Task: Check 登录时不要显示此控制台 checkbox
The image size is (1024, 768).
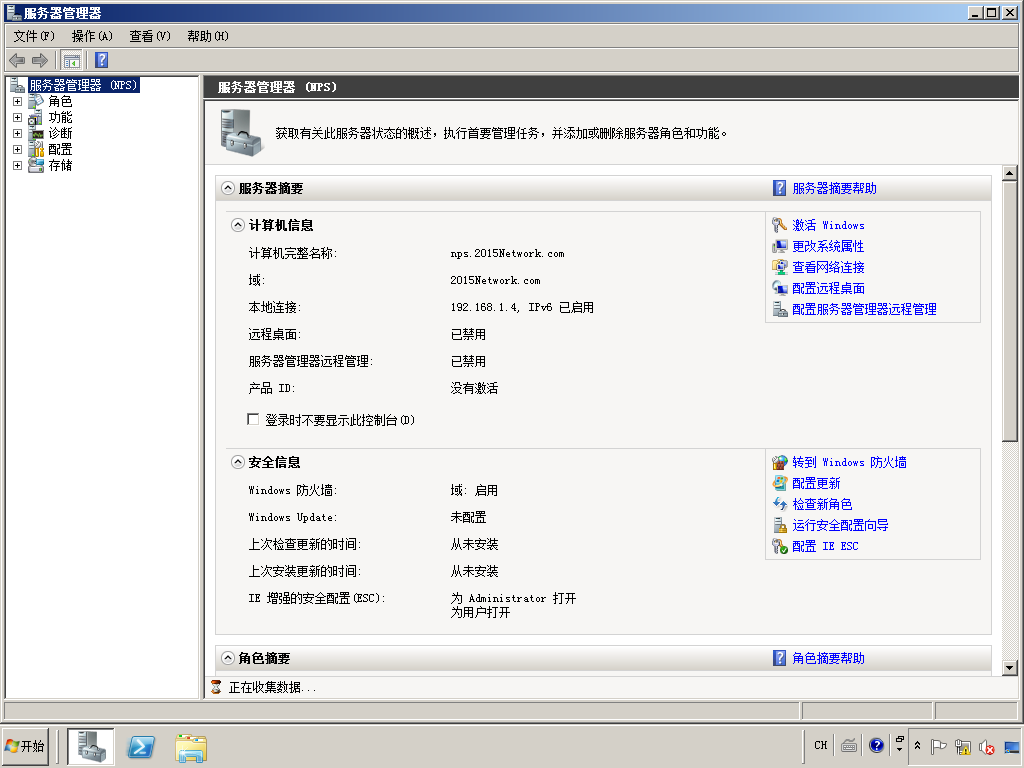Action: tap(253, 419)
